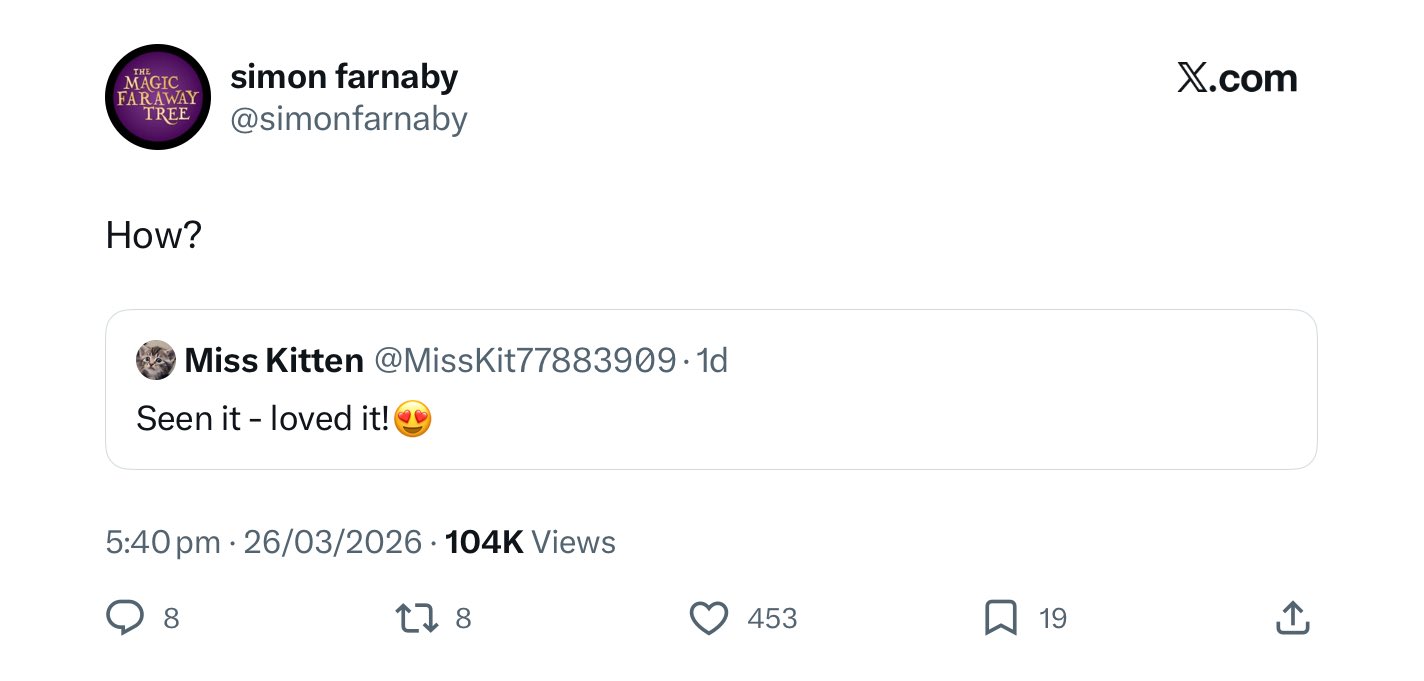
Task: Click the @simonfarnaby handle
Action: pyautogui.click(x=349, y=119)
